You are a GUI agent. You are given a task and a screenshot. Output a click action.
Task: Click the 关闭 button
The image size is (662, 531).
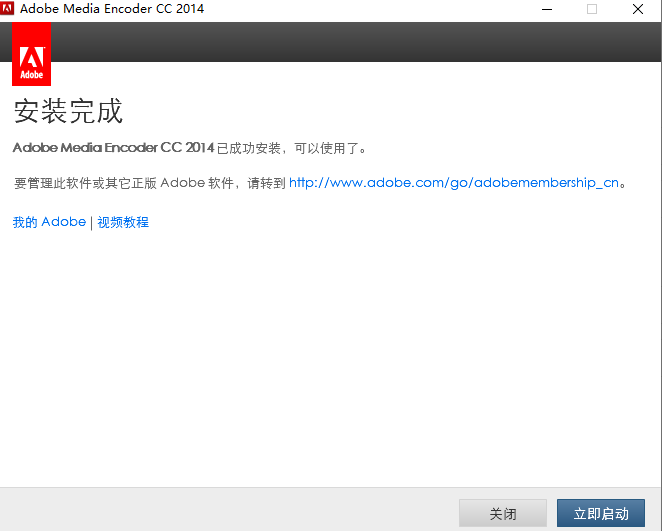click(502, 513)
